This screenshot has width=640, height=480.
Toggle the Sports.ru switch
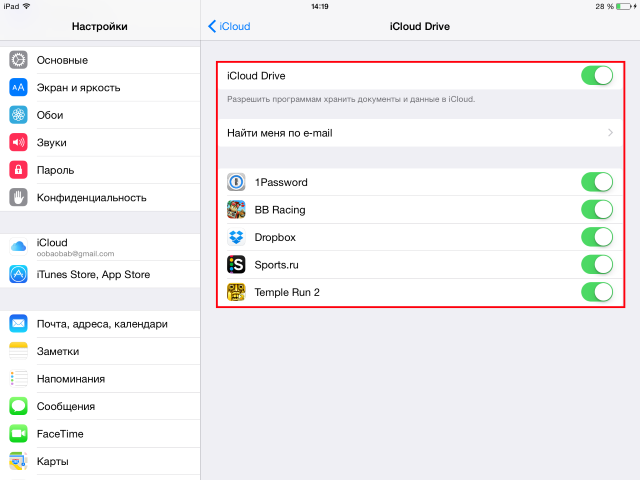click(x=597, y=264)
